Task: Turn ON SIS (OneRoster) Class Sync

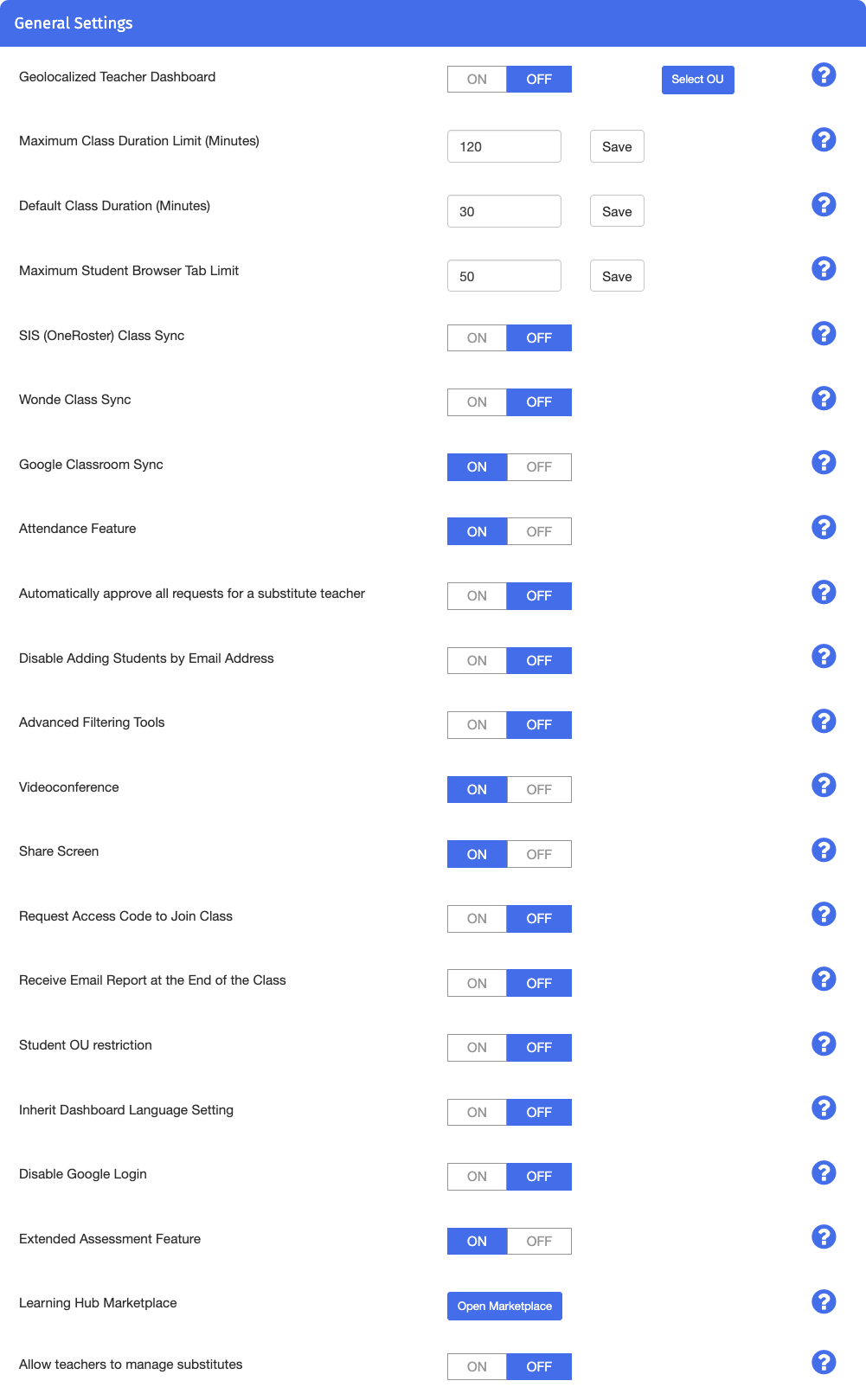Action: [x=477, y=337]
